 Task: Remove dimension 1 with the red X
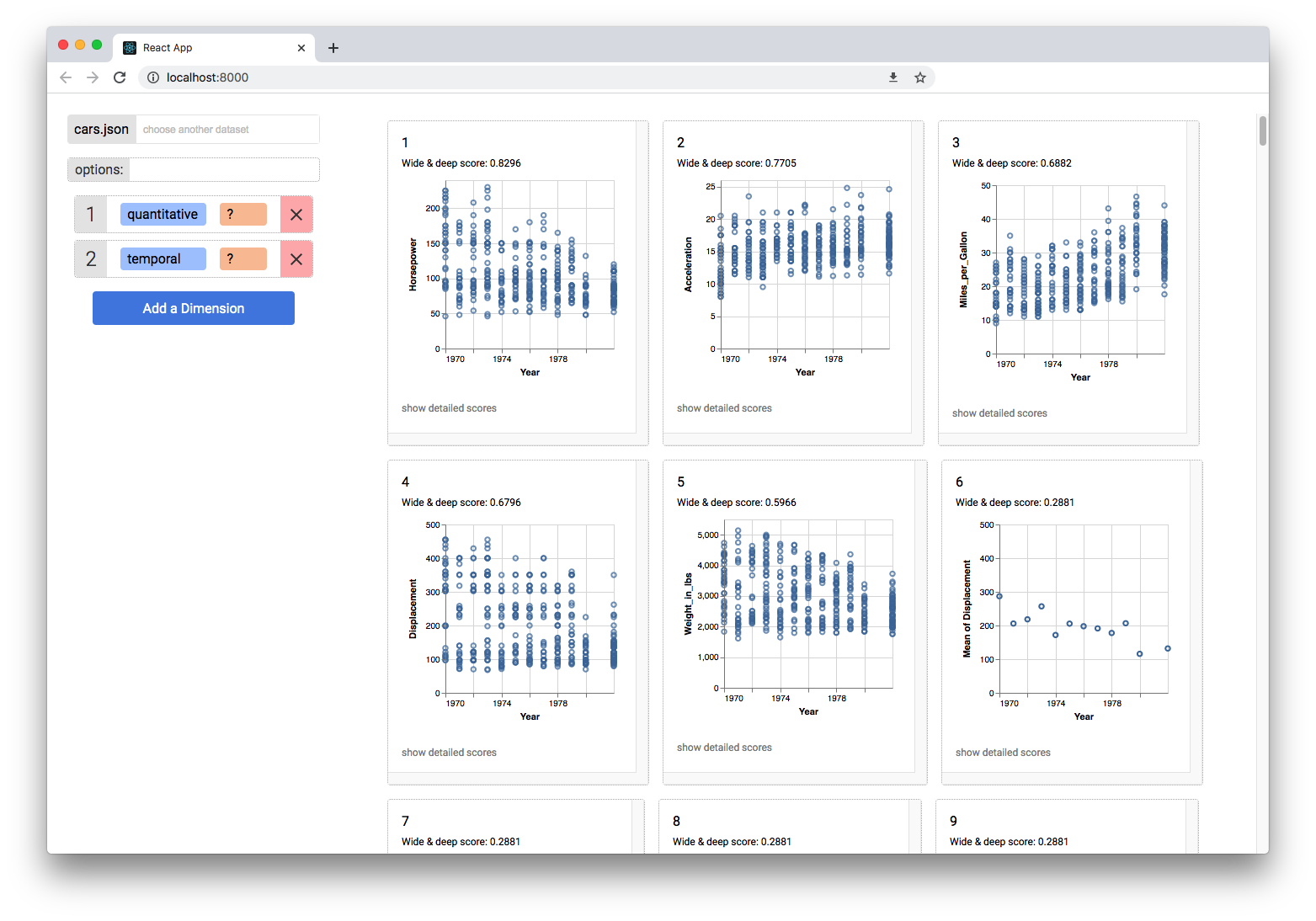[x=296, y=215]
